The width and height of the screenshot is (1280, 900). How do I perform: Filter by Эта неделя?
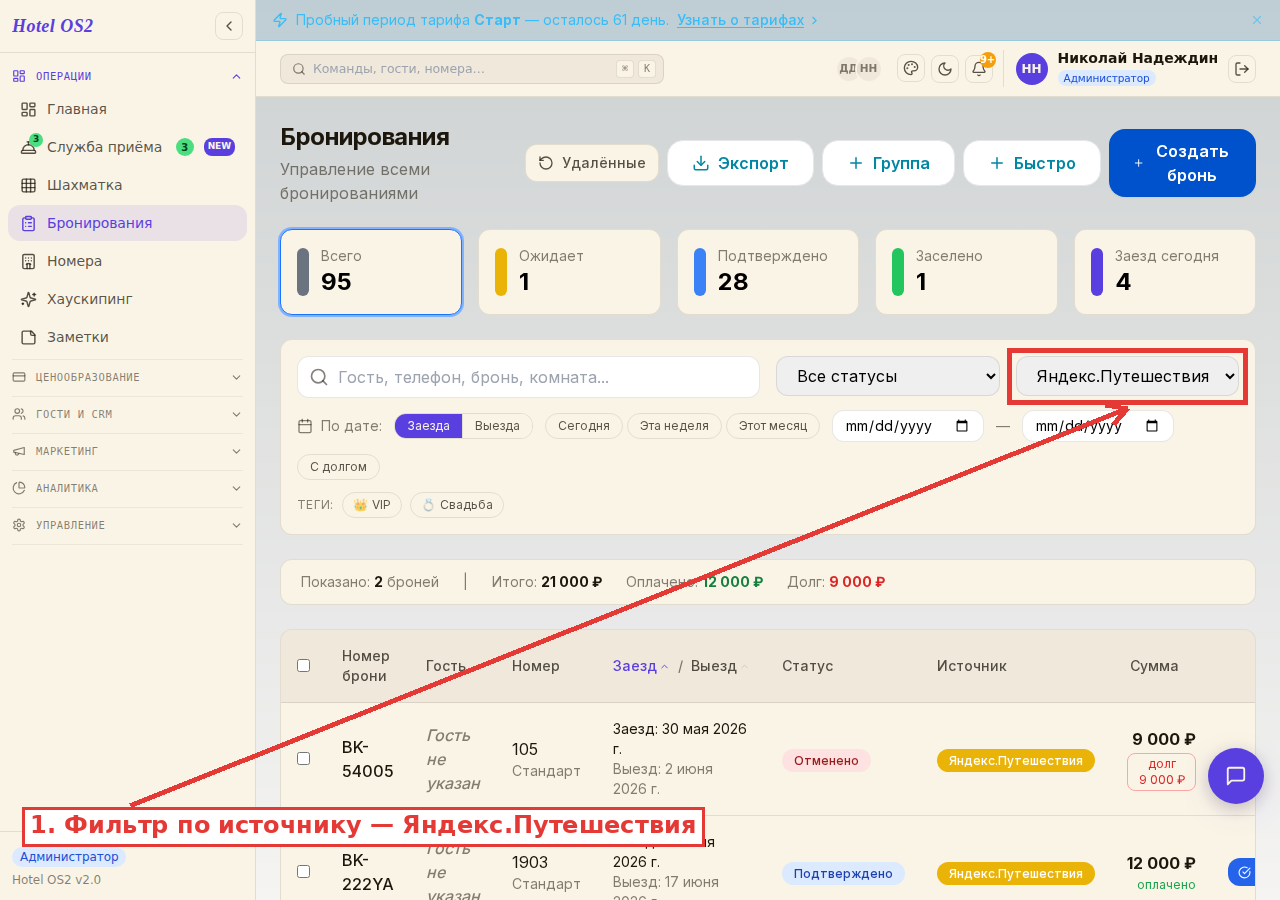point(674,426)
